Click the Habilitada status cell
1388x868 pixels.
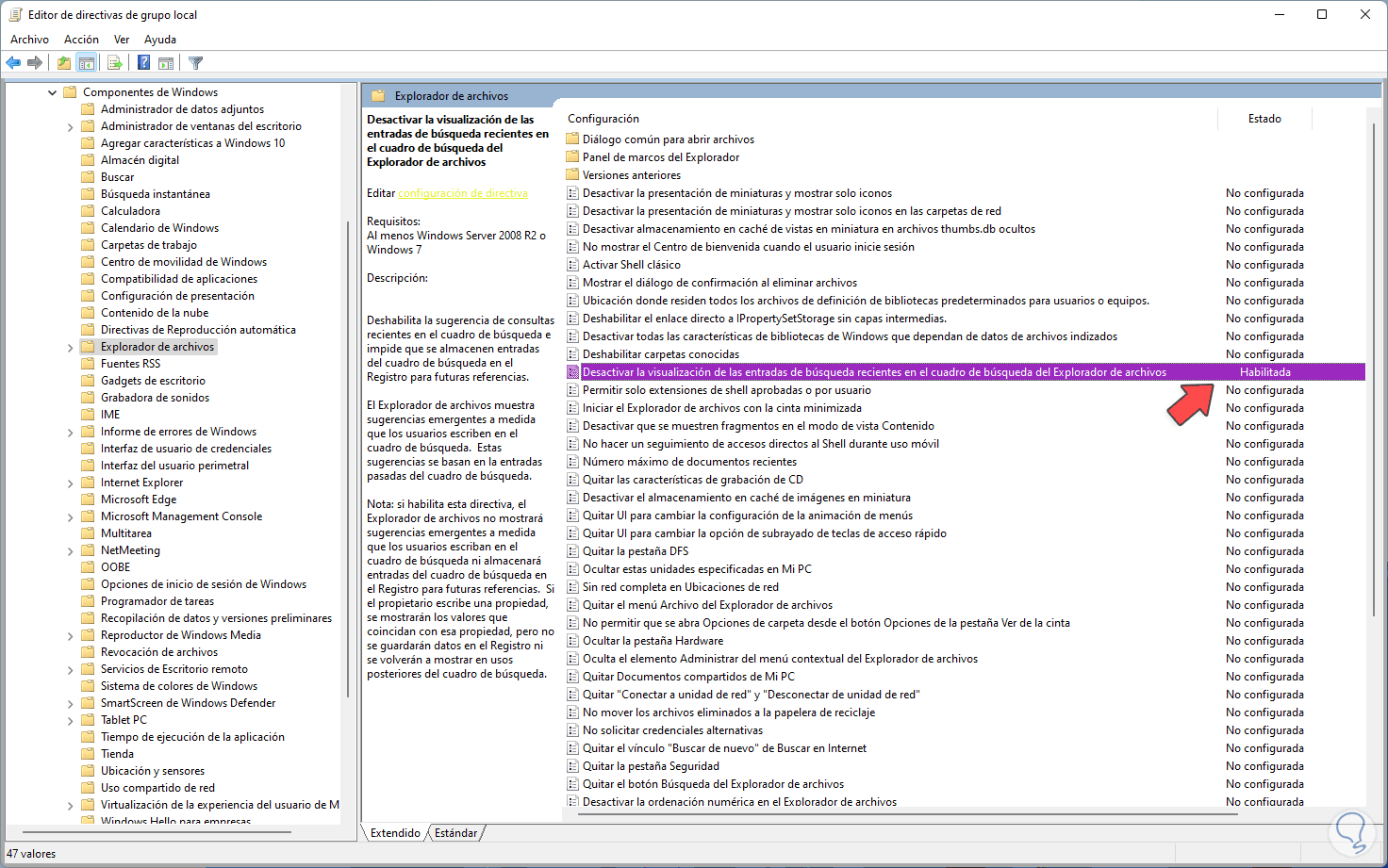[1265, 372]
